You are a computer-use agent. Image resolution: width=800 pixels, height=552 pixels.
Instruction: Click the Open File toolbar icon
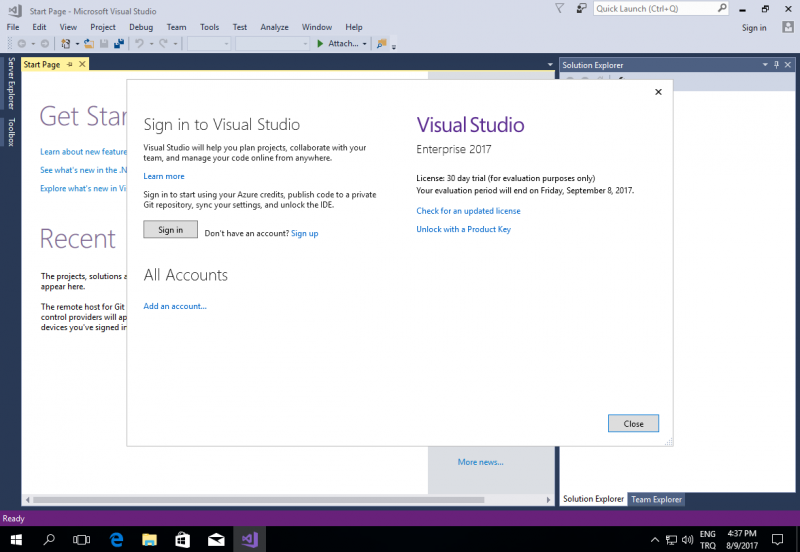click(x=89, y=44)
